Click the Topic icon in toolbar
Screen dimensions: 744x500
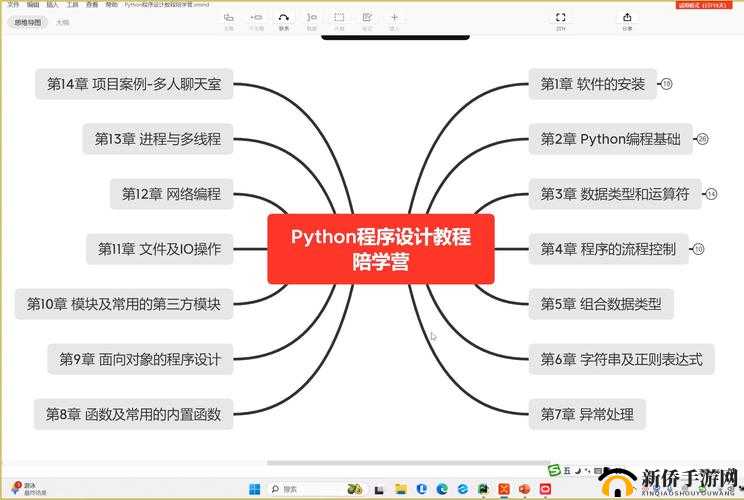pos(229,18)
